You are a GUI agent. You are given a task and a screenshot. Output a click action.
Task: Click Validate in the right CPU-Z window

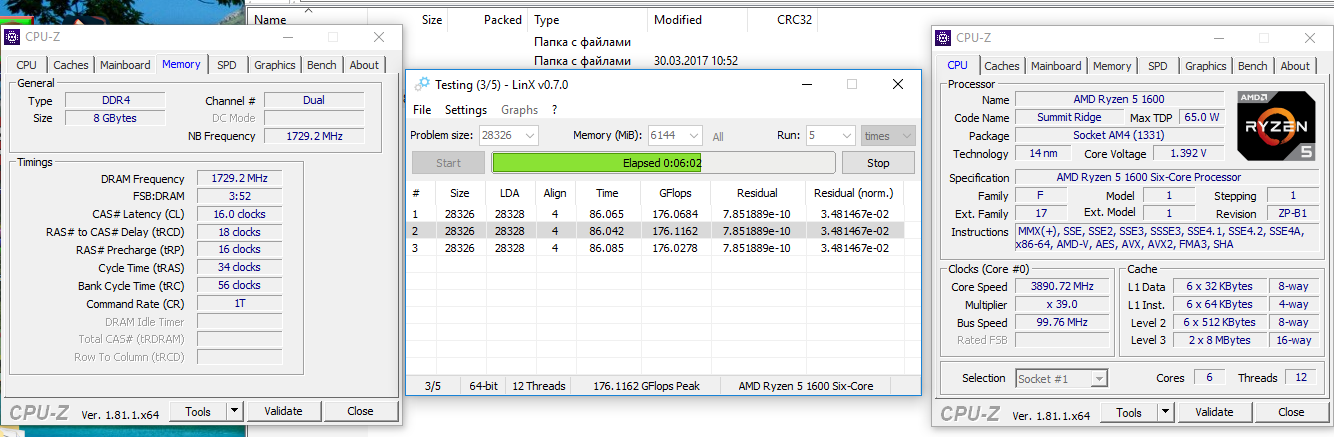tap(1214, 412)
